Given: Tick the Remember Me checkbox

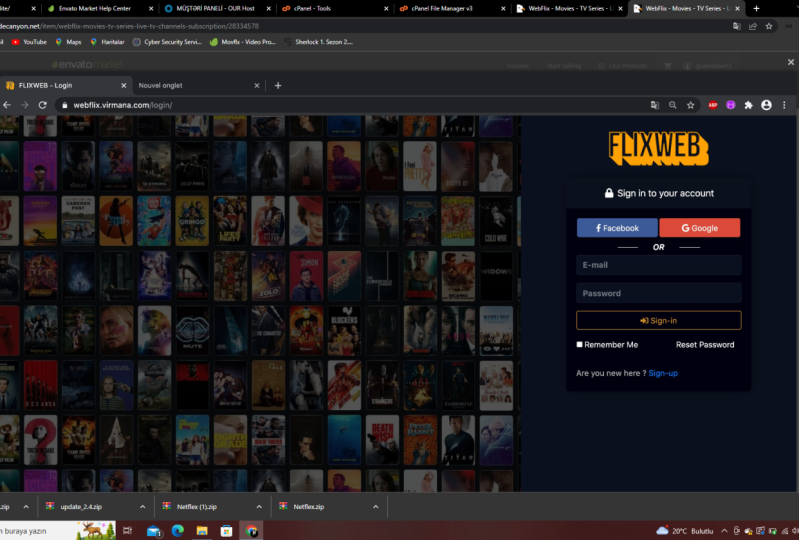Looking at the screenshot, I should tap(579, 344).
